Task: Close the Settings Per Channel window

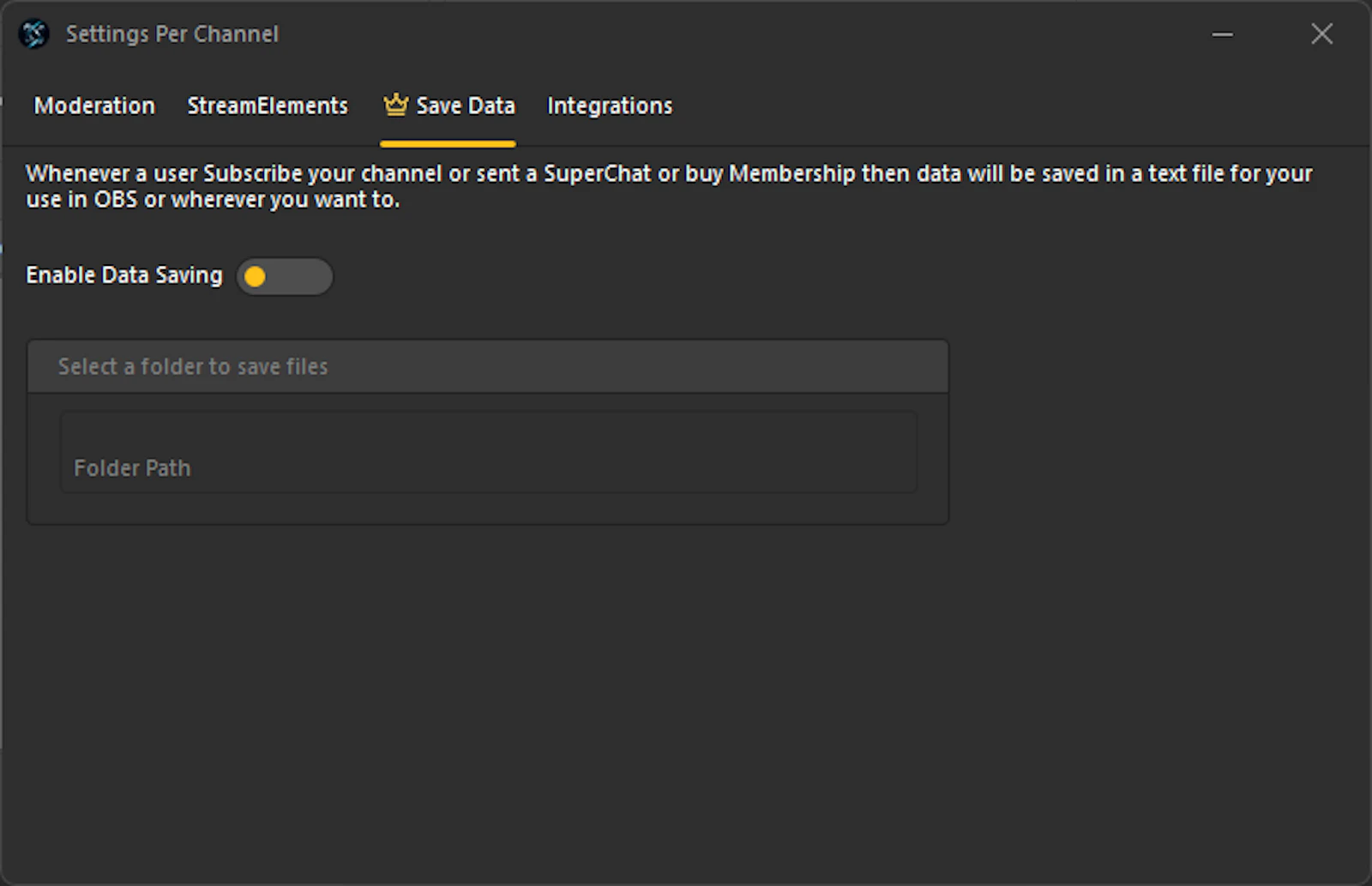Action: coord(1321,34)
